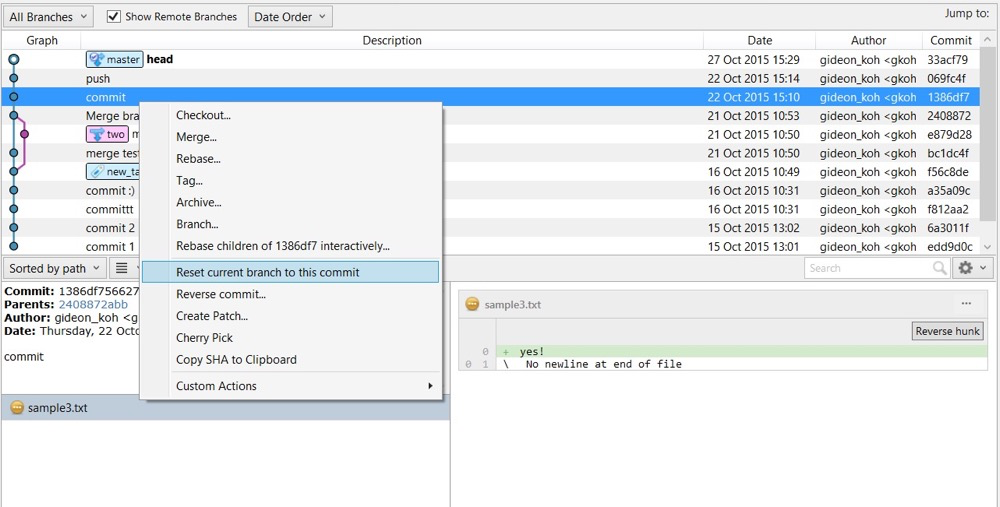This screenshot has height=507, width=1000.
Task: Click the Reverse hunk button
Action: 947,331
